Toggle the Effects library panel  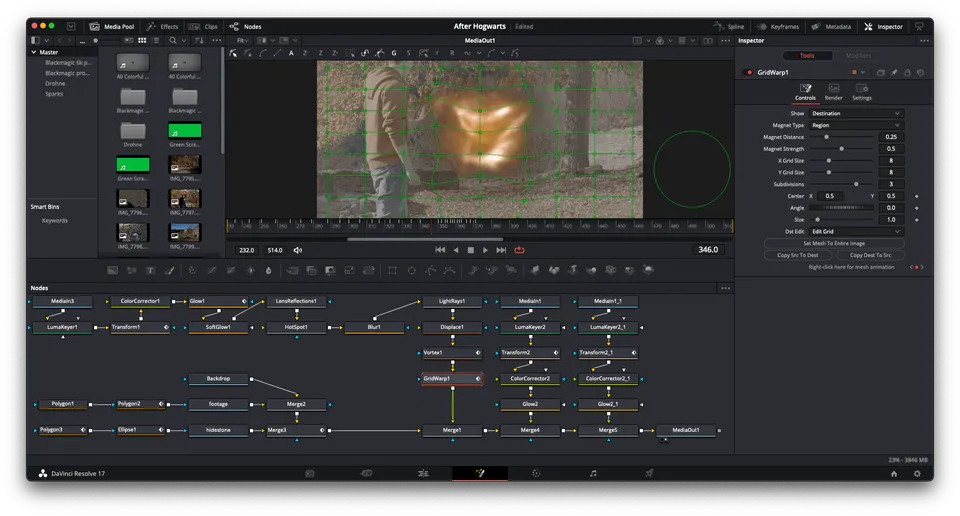click(x=162, y=26)
